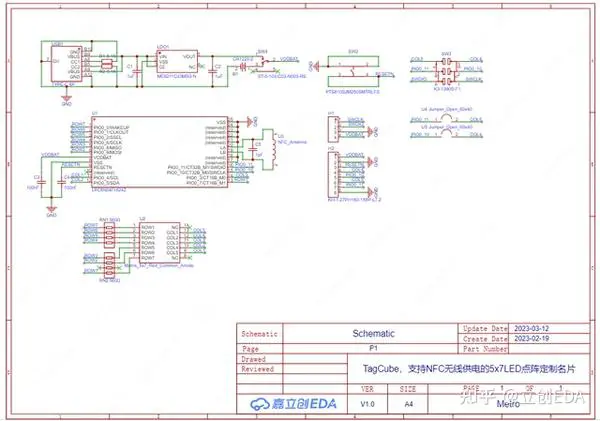Select the RN1 resistor network symbol
This screenshot has height=421, width=600.
(110, 234)
